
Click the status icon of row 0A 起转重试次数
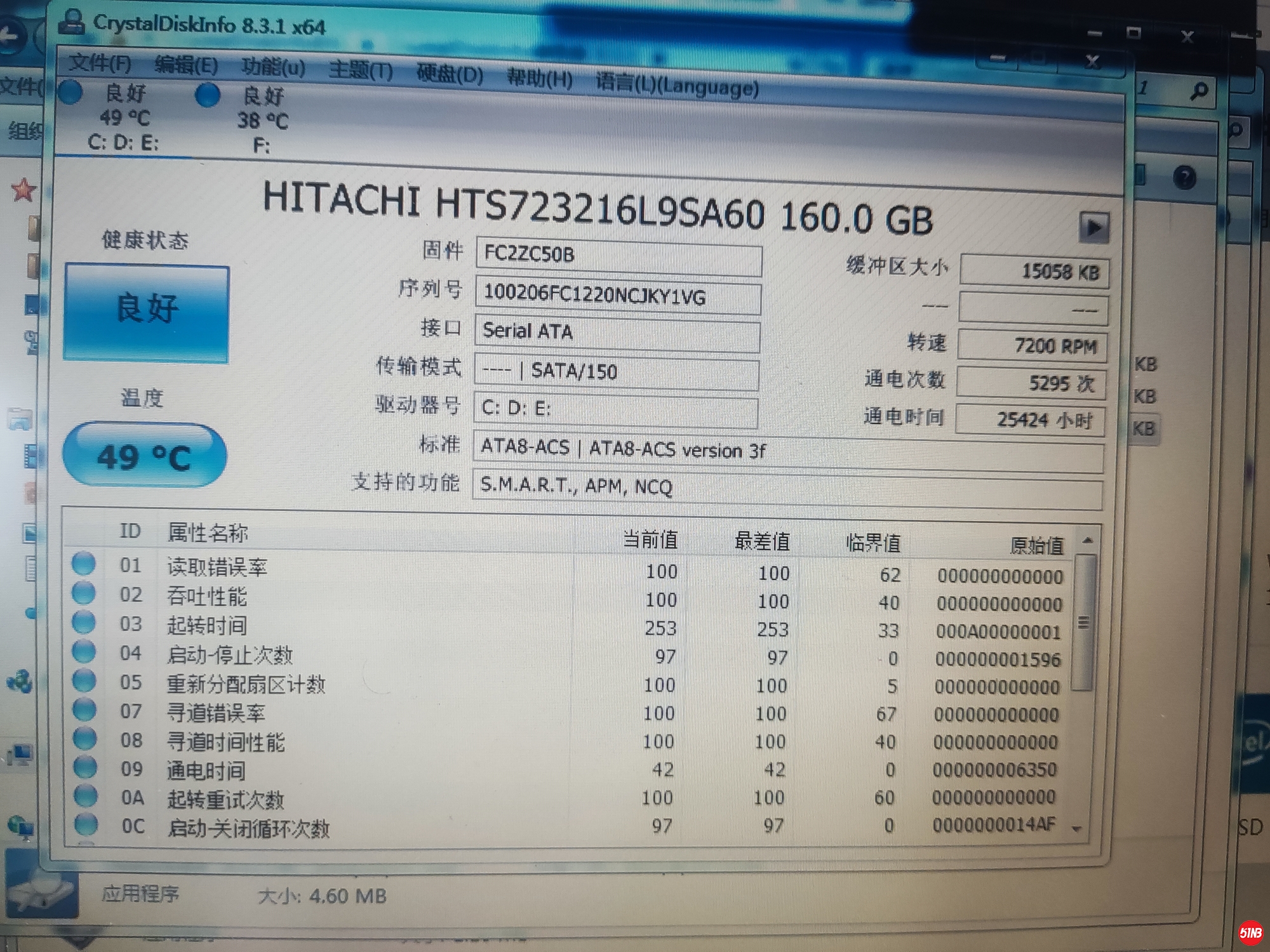pyautogui.click(x=86, y=795)
